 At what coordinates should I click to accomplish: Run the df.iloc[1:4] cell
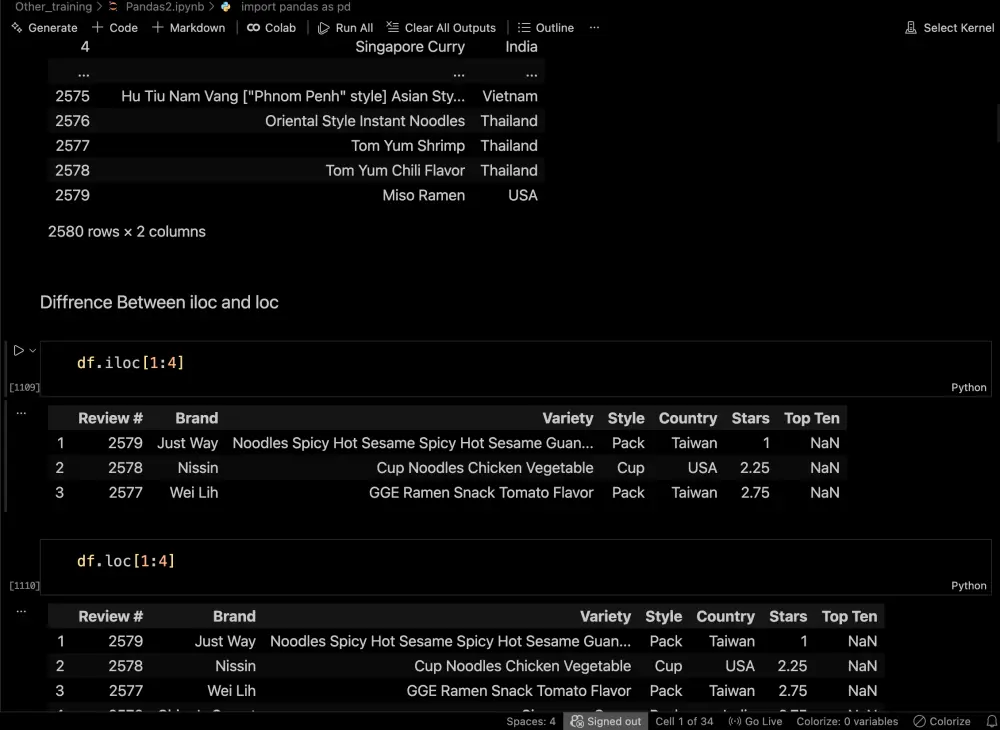coord(18,350)
